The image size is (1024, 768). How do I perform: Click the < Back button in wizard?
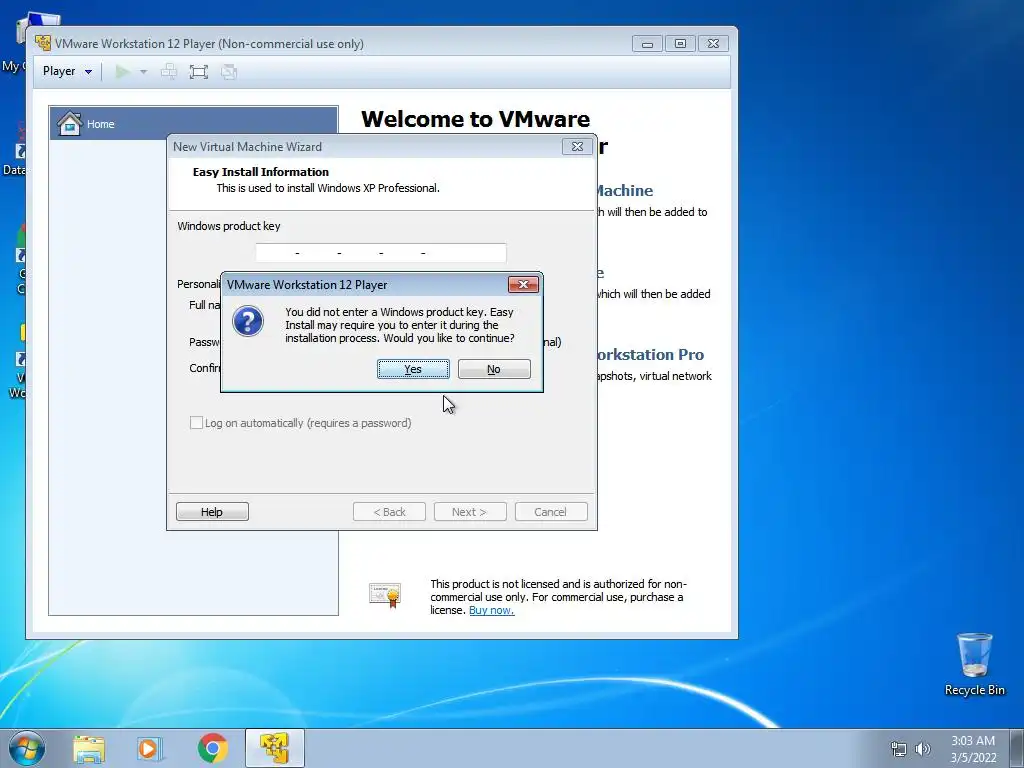click(x=389, y=511)
